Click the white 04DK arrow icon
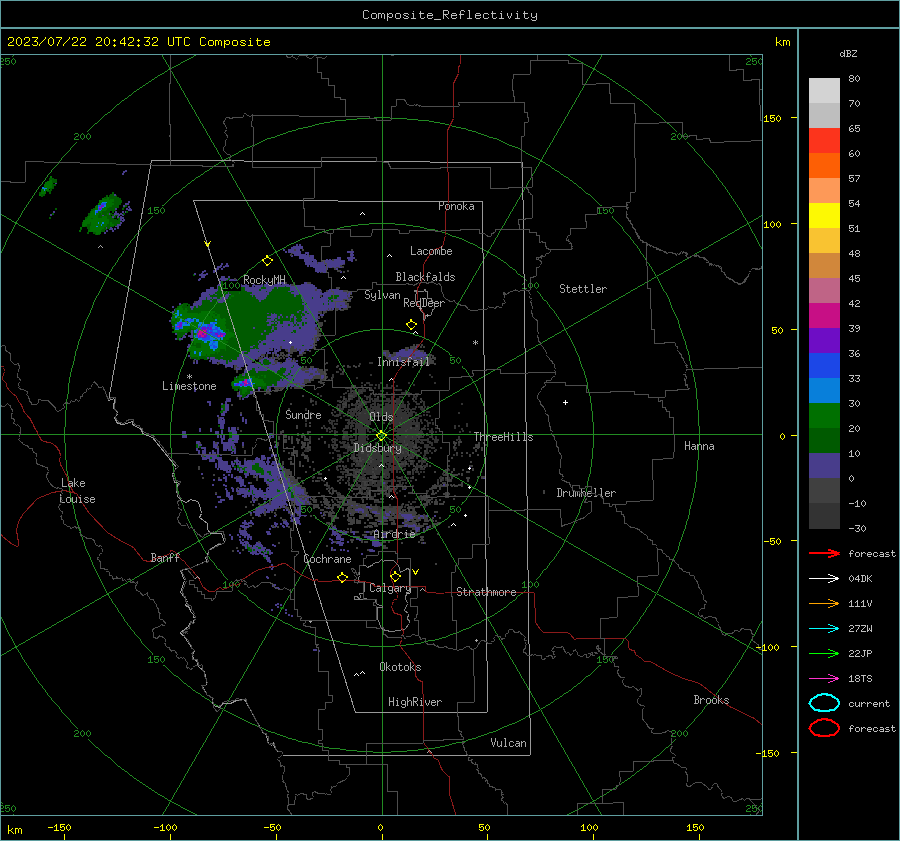The width and height of the screenshot is (900, 841). tap(824, 578)
